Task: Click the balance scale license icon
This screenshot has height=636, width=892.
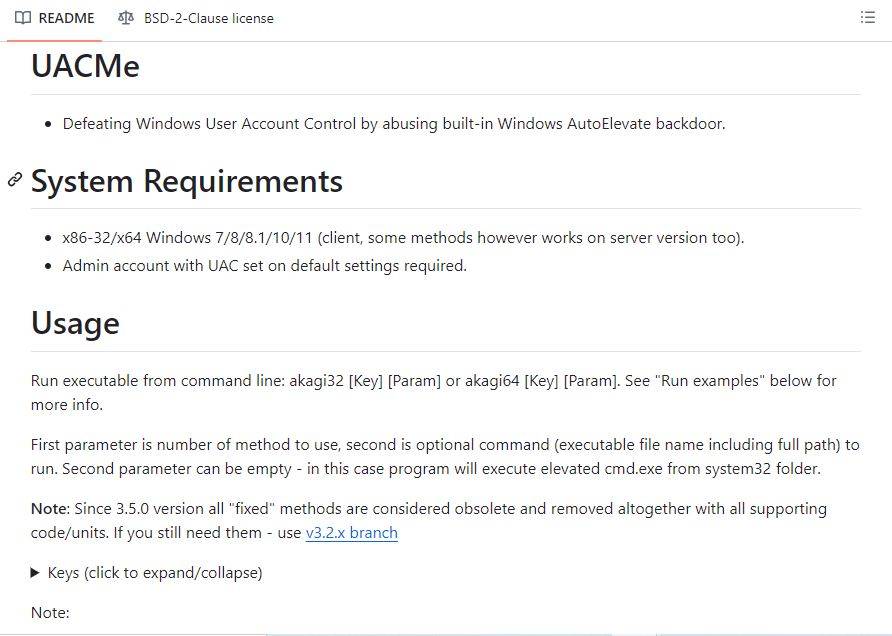Action: [125, 18]
